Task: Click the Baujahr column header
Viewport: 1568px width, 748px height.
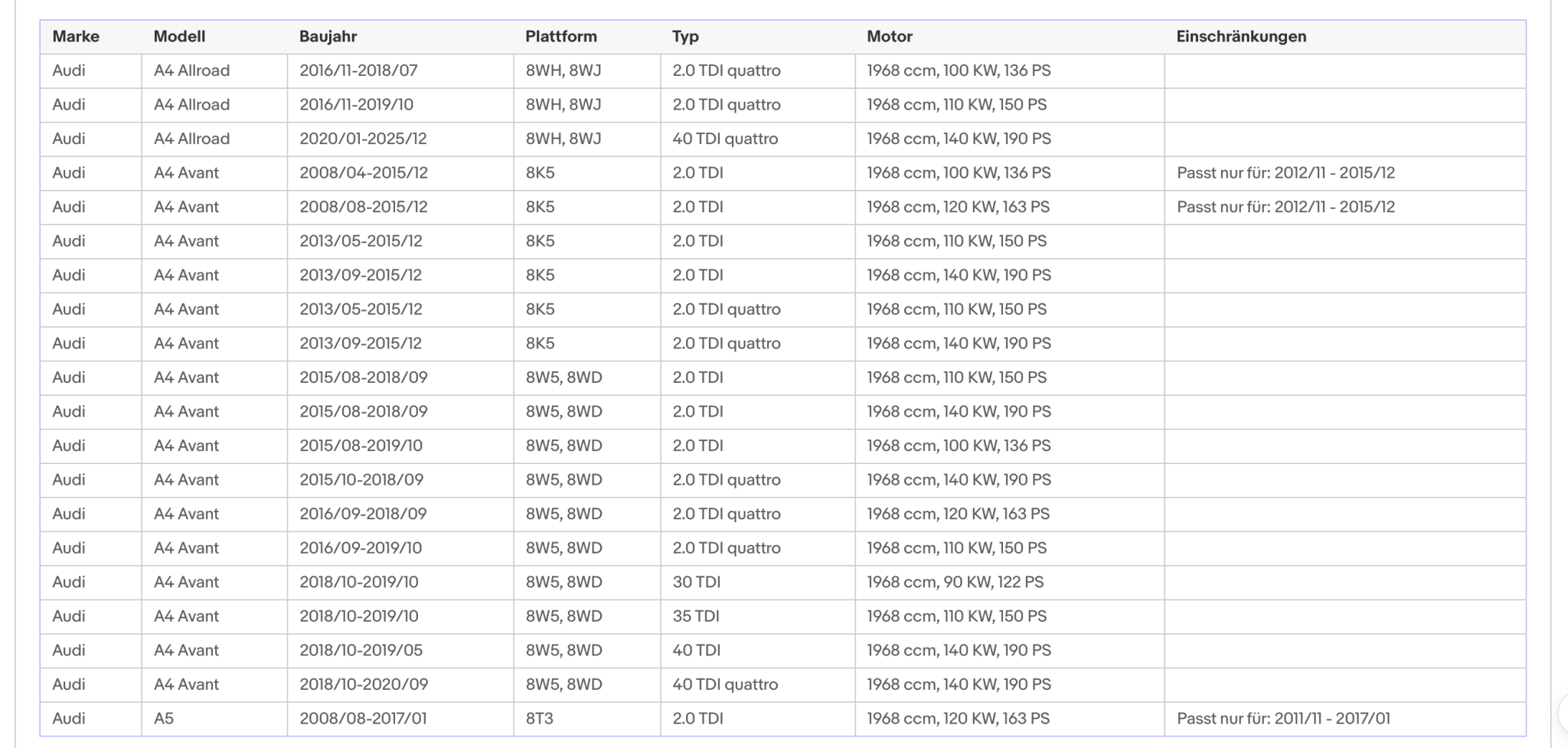Action: pyautogui.click(x=328, y=37)
